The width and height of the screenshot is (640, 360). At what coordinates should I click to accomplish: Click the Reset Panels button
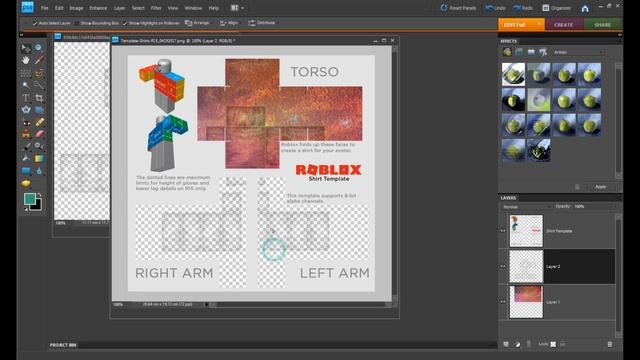pos(458,8)
